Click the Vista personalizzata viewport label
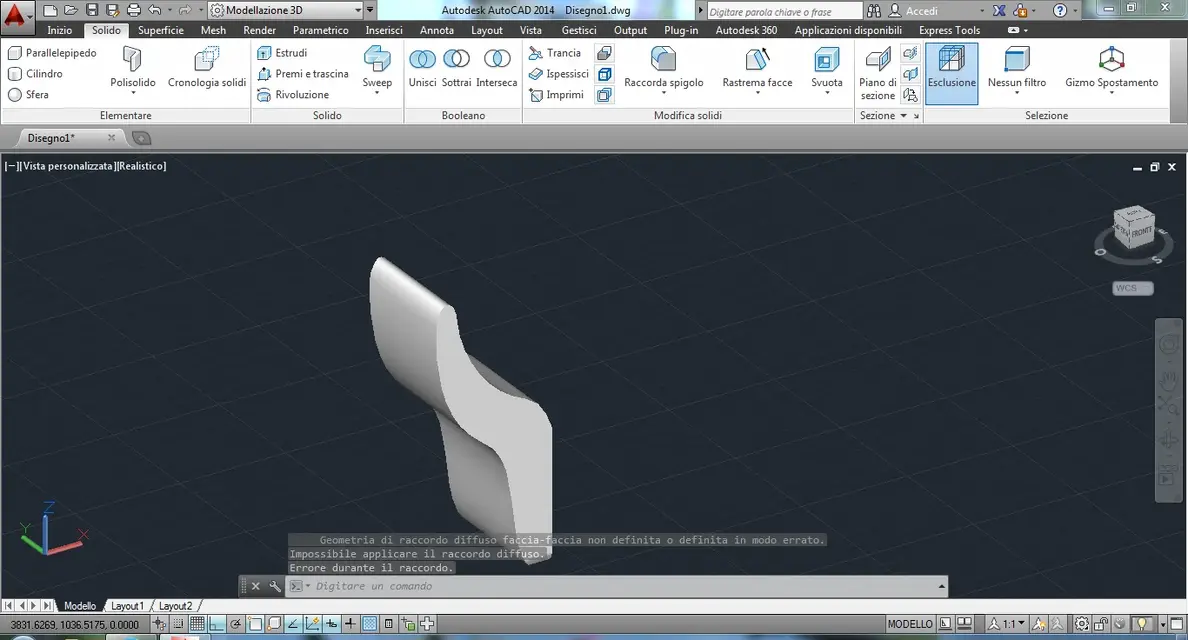 click(67, 166)
